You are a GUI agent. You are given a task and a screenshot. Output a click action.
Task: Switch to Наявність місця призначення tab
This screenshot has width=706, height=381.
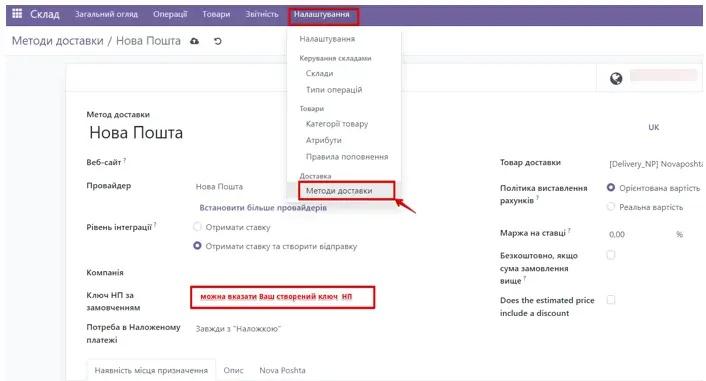click(x=151, y=370)
